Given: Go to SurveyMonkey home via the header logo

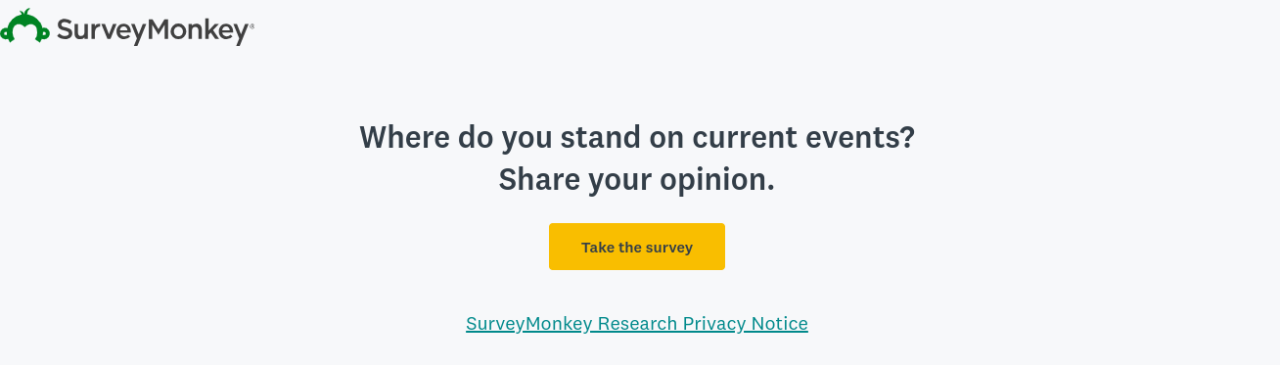Looking at the screenshot, I should pos(127,28).
